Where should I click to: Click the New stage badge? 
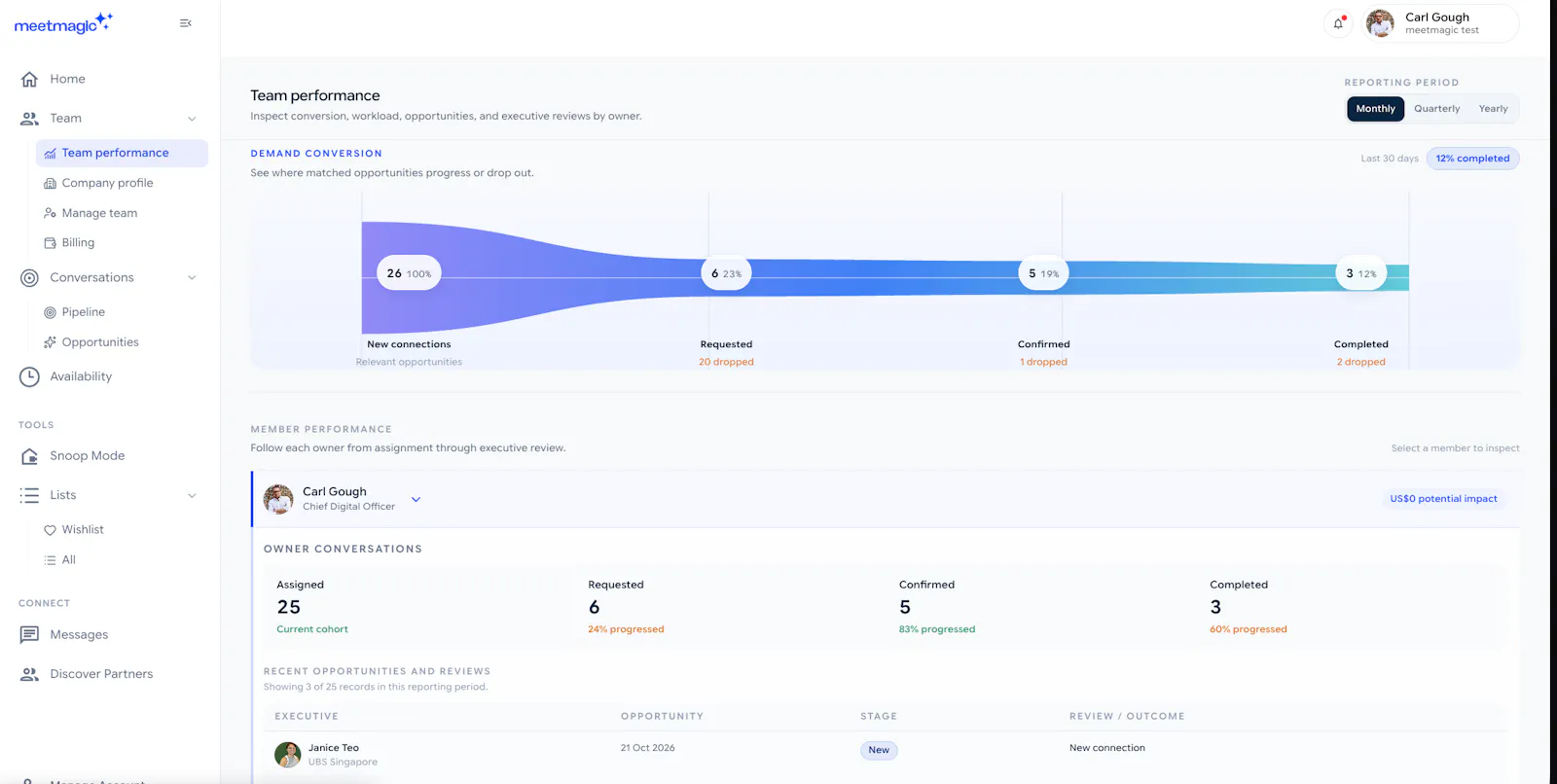pyautogui.click(x=879, y=750)
